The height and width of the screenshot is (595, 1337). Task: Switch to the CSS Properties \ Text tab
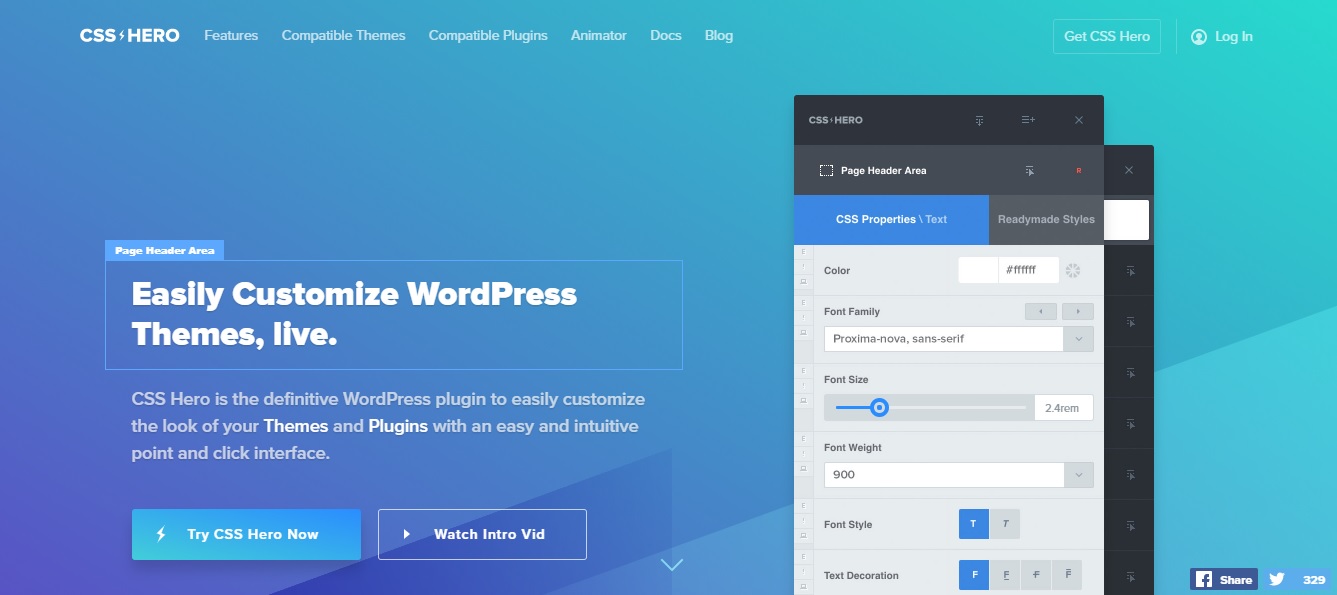tap(891, 220)
